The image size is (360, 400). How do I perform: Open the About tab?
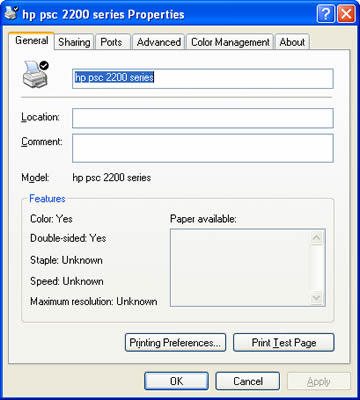292,42
